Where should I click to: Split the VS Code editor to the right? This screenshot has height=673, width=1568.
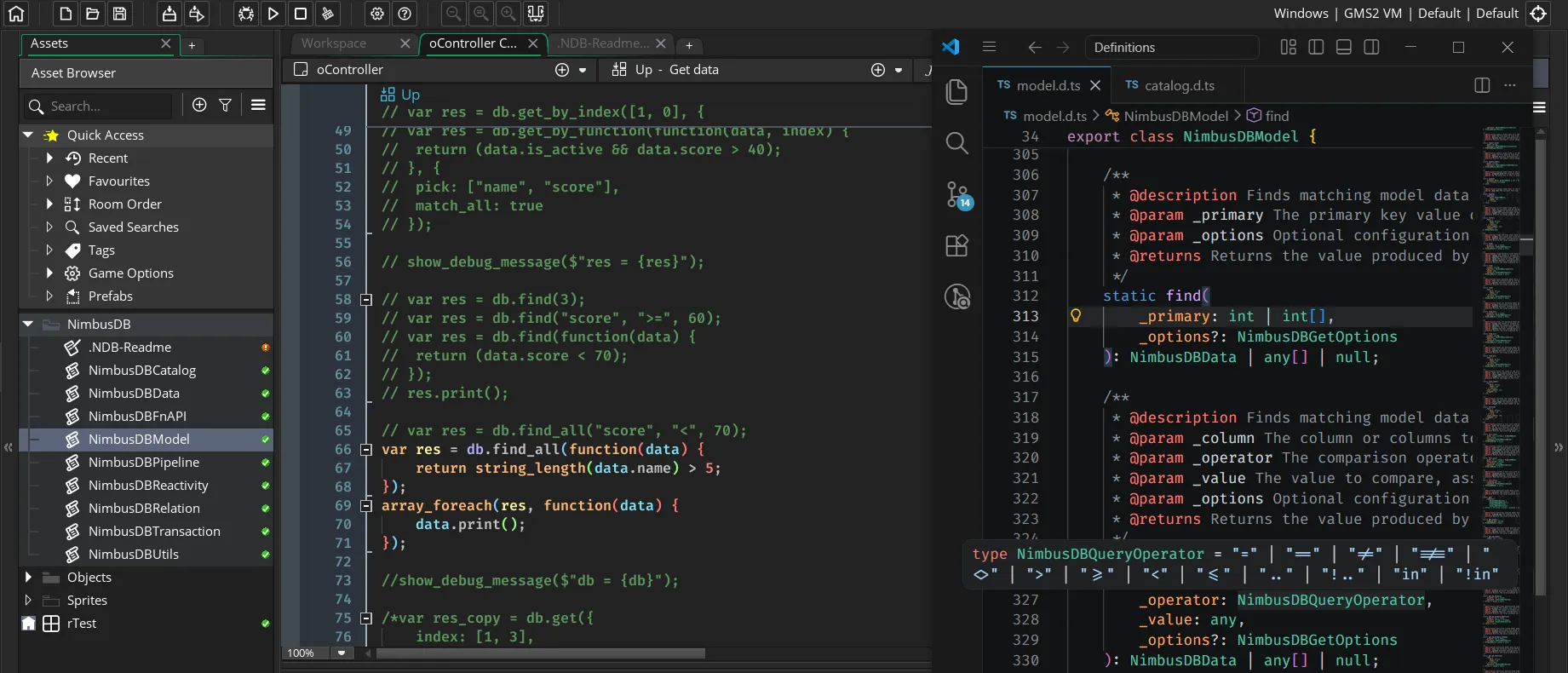tap(1482, 85)
